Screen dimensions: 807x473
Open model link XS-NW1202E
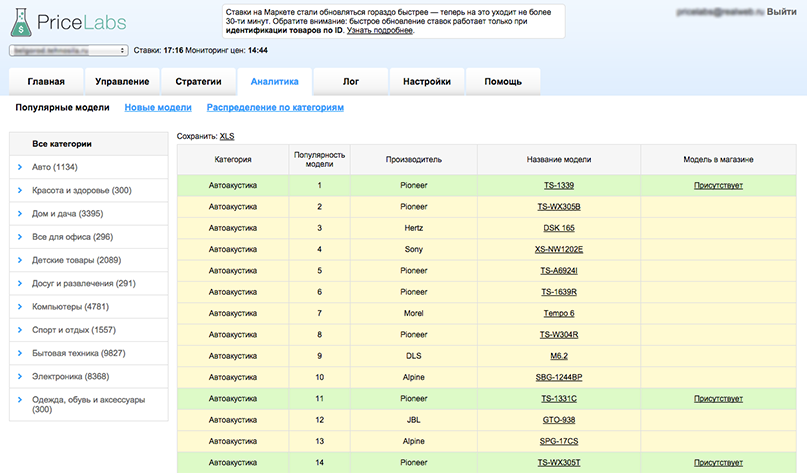coord(559,249)
